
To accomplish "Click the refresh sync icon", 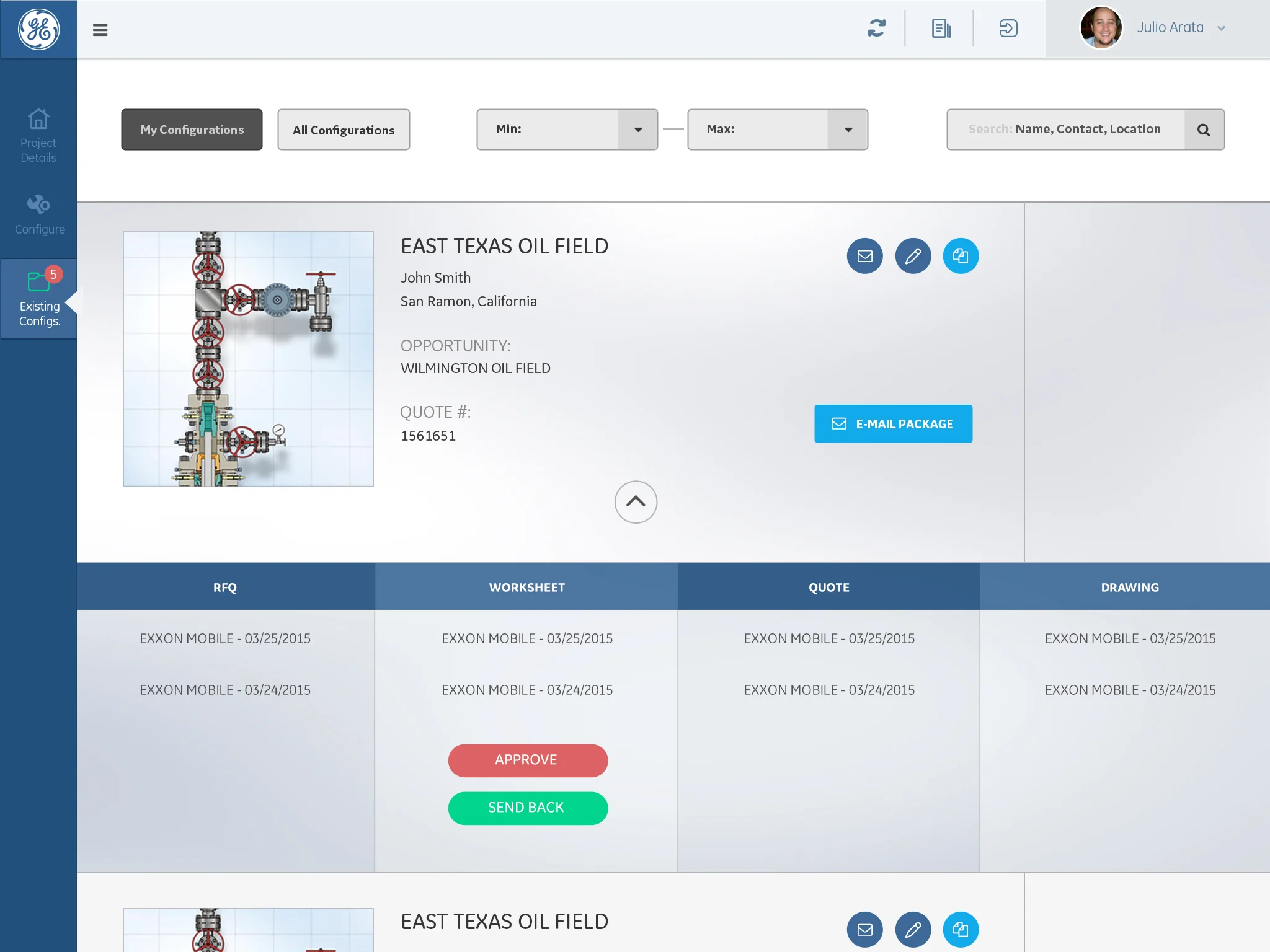I will (x=876, y=29).
